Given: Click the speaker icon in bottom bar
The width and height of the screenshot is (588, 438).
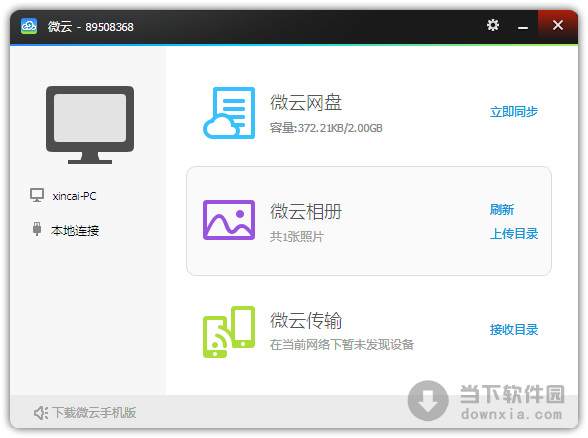Looking at the screenshot, I should point(41,413).
